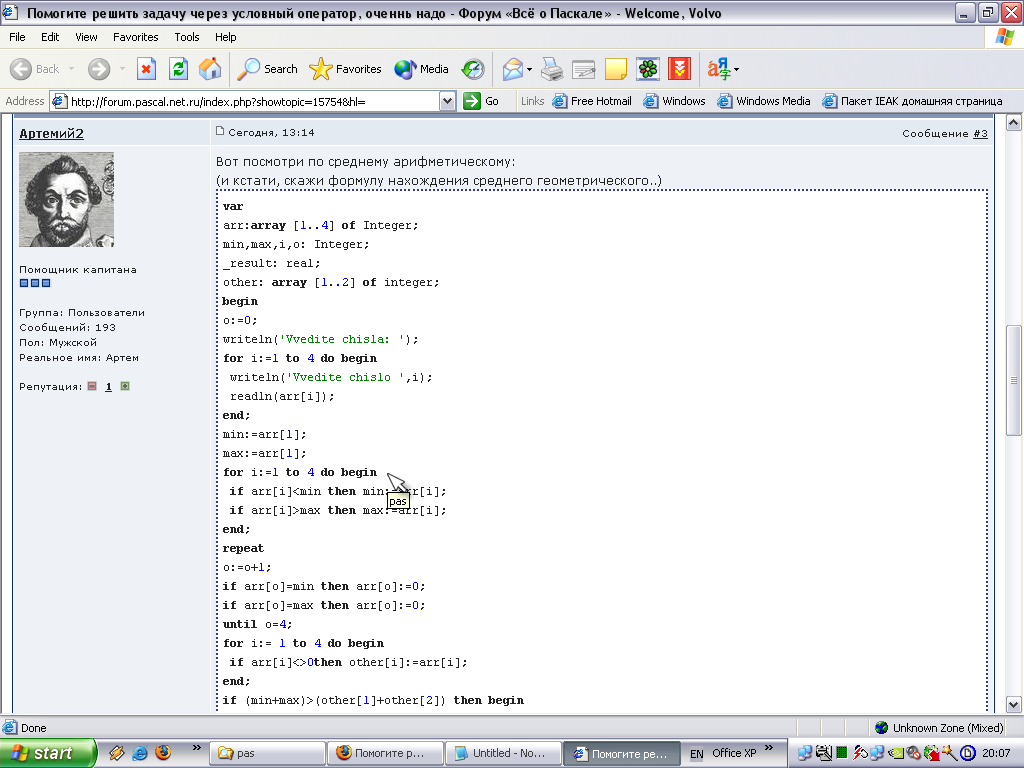Decrease reputation with the minus button
The width and height of the screenshot is (1024, 768).
[91, 386]
